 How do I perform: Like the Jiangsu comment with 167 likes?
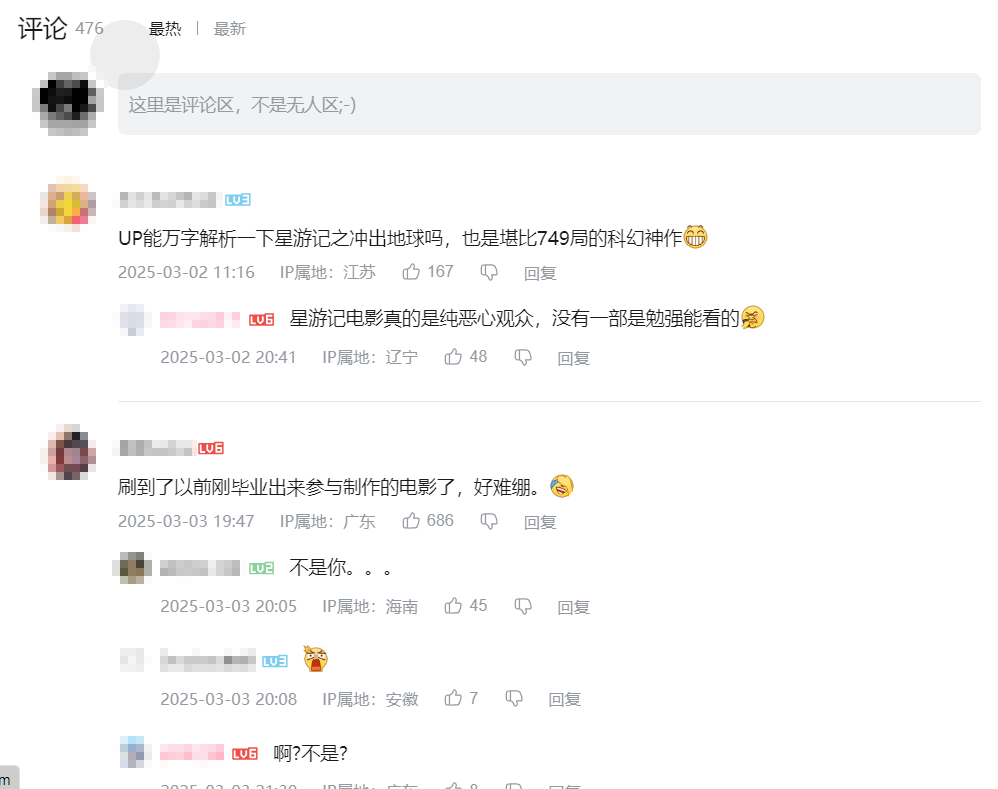pos(411,272)
